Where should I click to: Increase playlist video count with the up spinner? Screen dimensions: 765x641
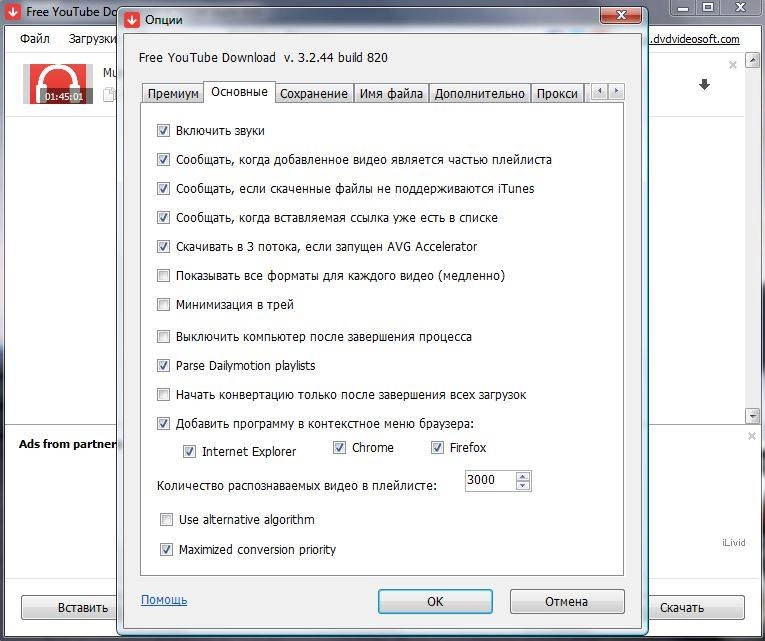pos(523,476)
